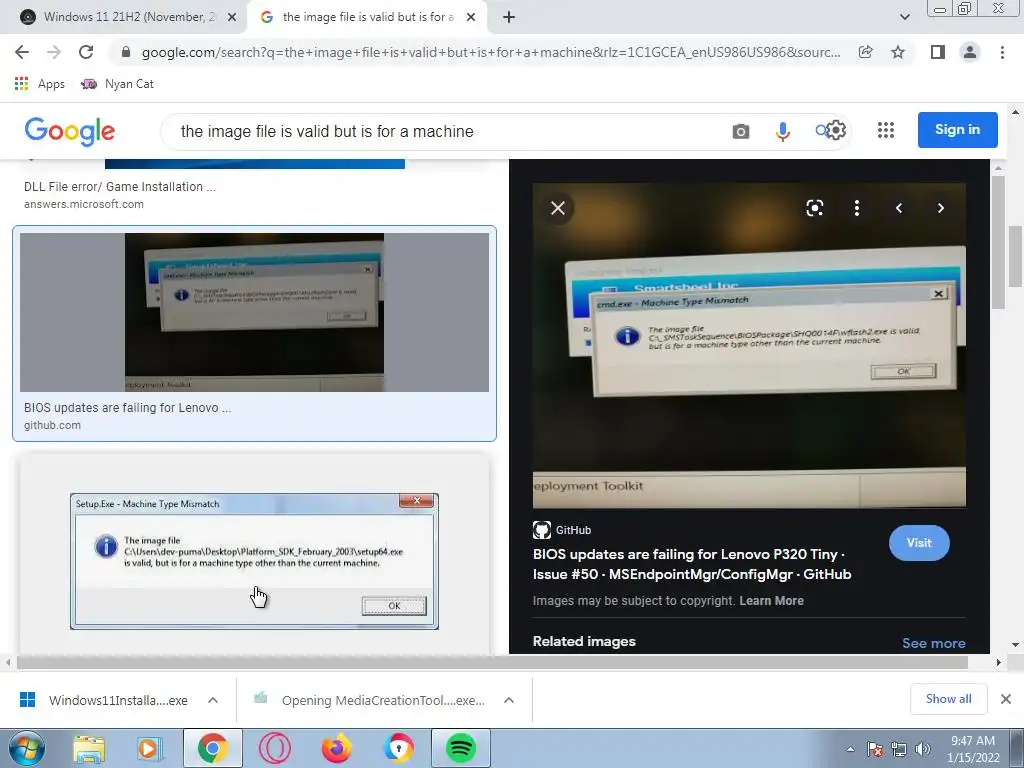Screen dimensions: 1024x768
Task: Click the volume speaker tray icon
Action: (923, 749)
